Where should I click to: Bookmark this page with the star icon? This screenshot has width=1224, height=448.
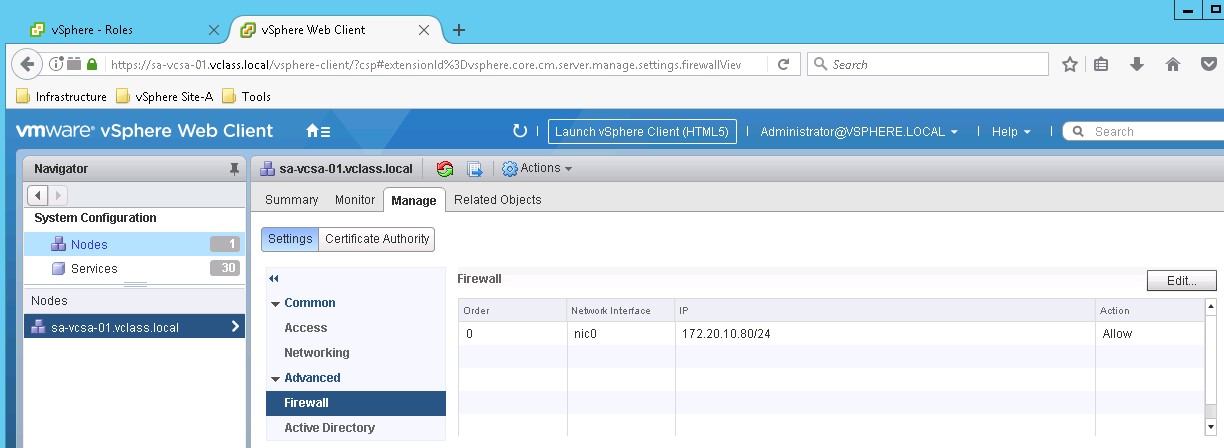(1069, 64)
